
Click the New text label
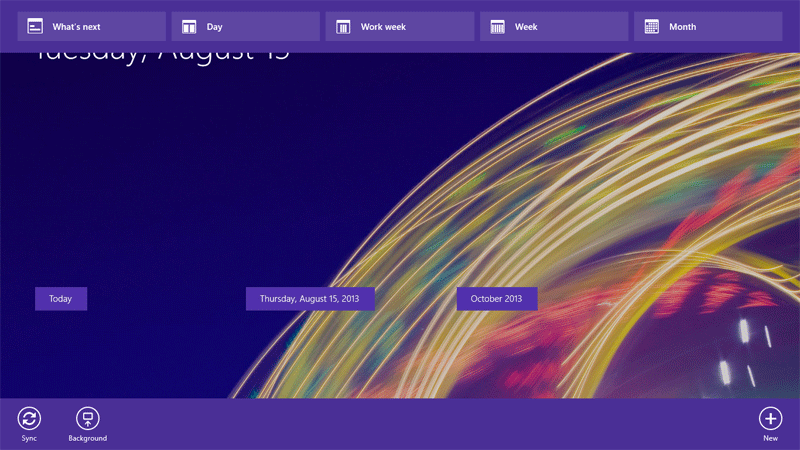tap(770, 439)
